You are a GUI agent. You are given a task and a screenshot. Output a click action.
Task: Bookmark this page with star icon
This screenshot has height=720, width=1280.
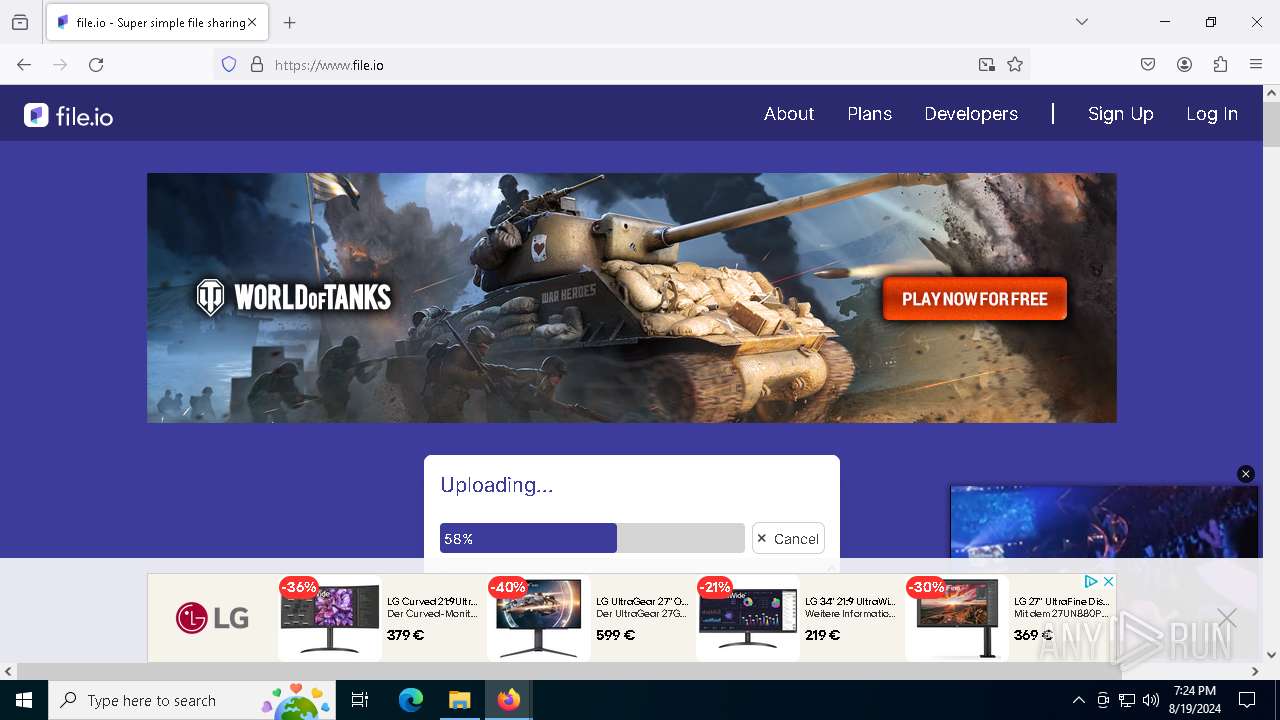pos(1015,65)
